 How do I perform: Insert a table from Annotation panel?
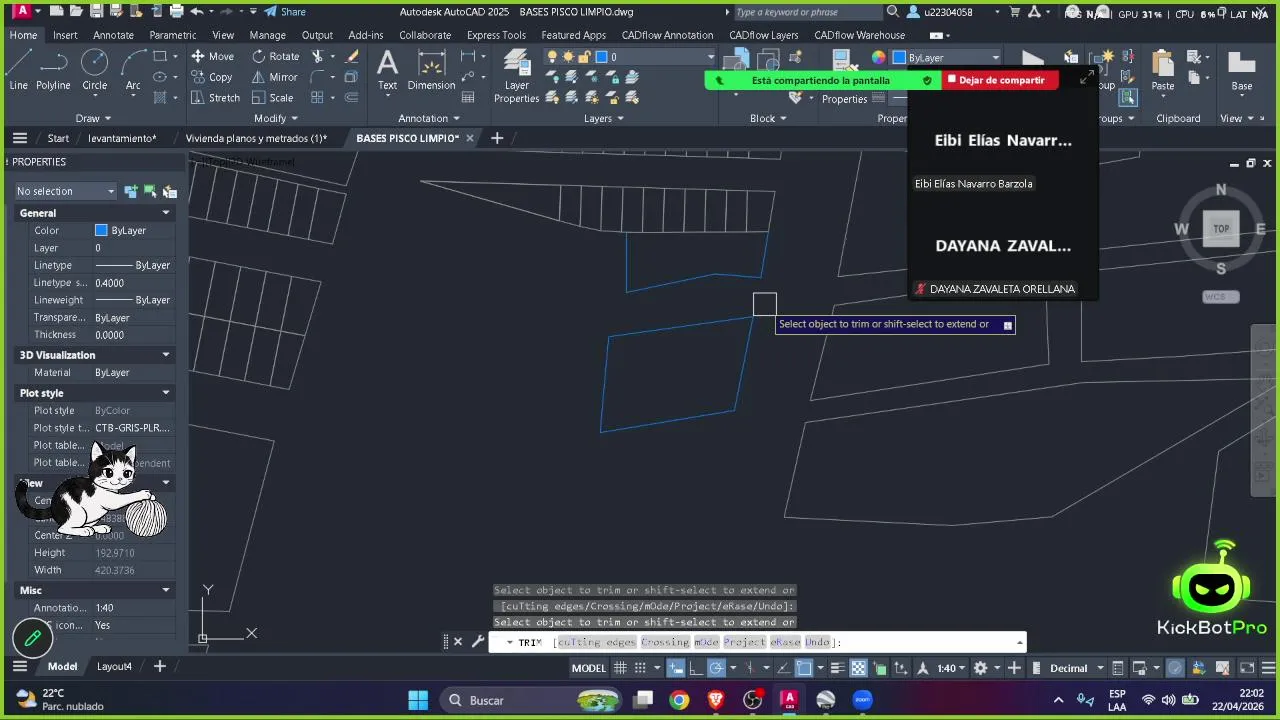click(467, 98)
